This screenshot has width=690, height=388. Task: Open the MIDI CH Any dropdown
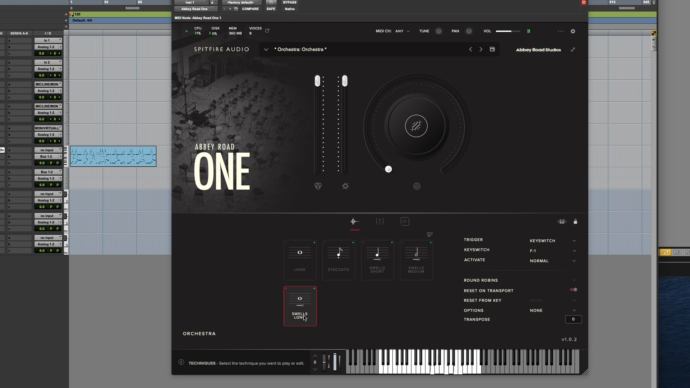(x=402, y=31)
